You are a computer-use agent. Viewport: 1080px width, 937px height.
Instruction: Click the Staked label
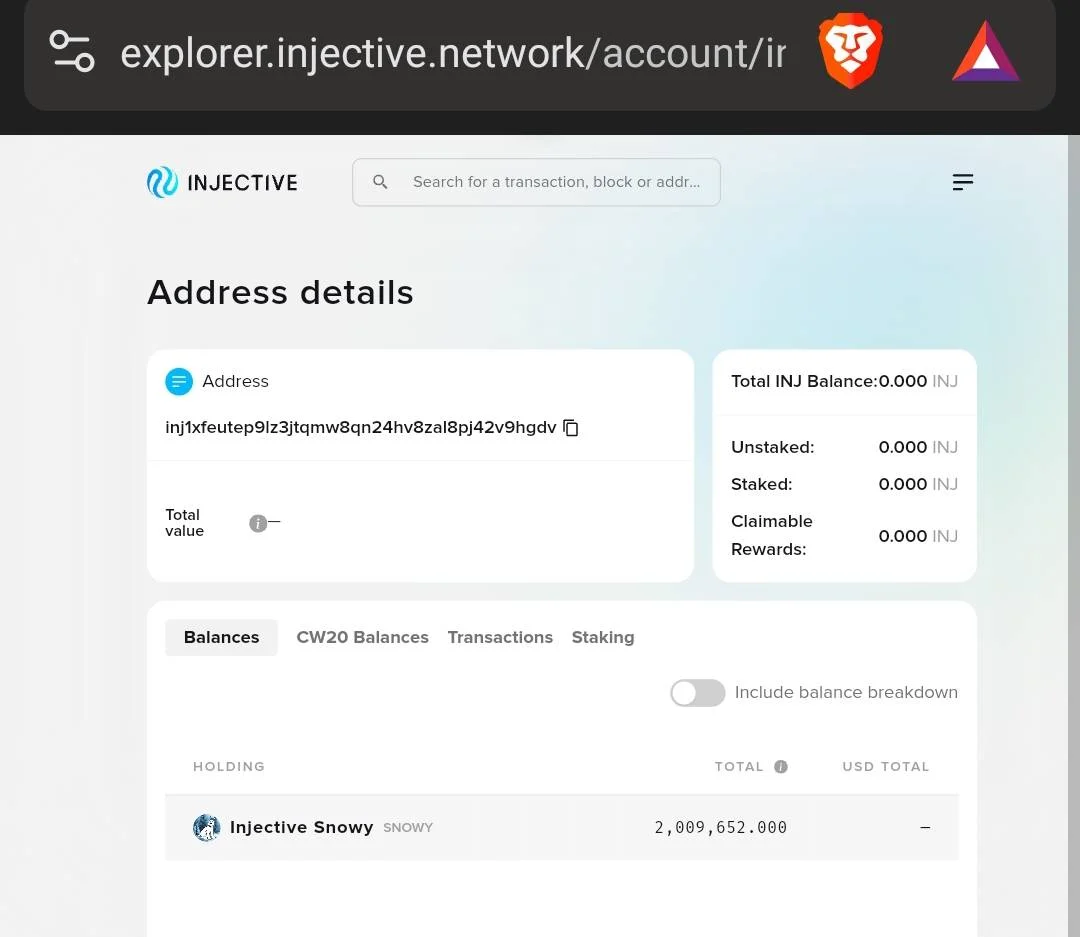[762, 484]
